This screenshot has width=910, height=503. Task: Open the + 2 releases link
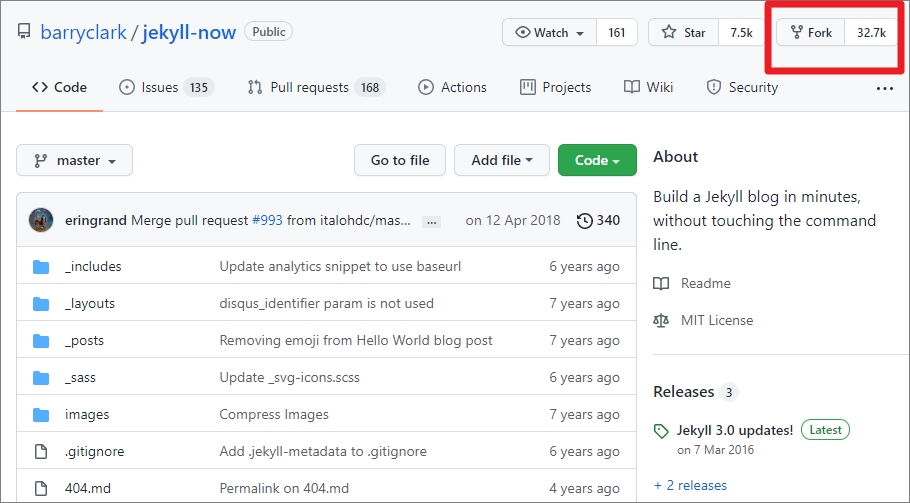coord(690,486)
